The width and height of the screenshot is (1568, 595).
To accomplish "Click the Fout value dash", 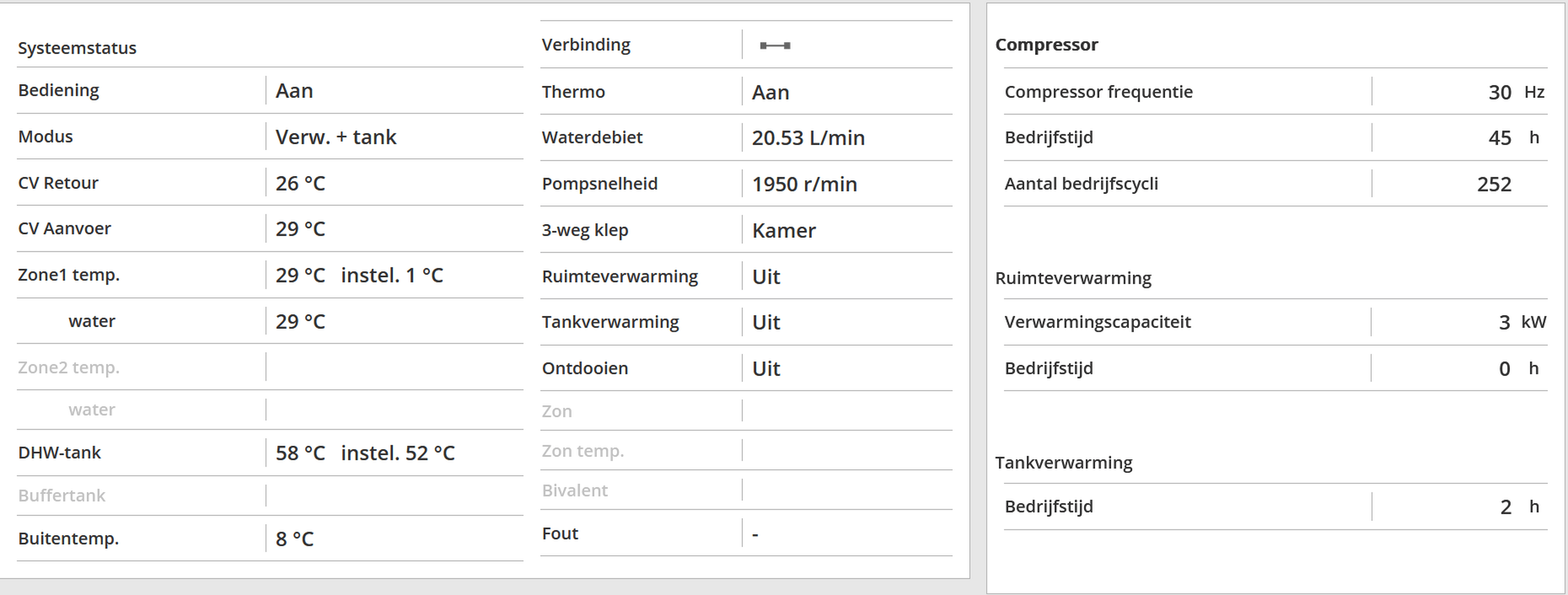I will click(x=755, y=534).
